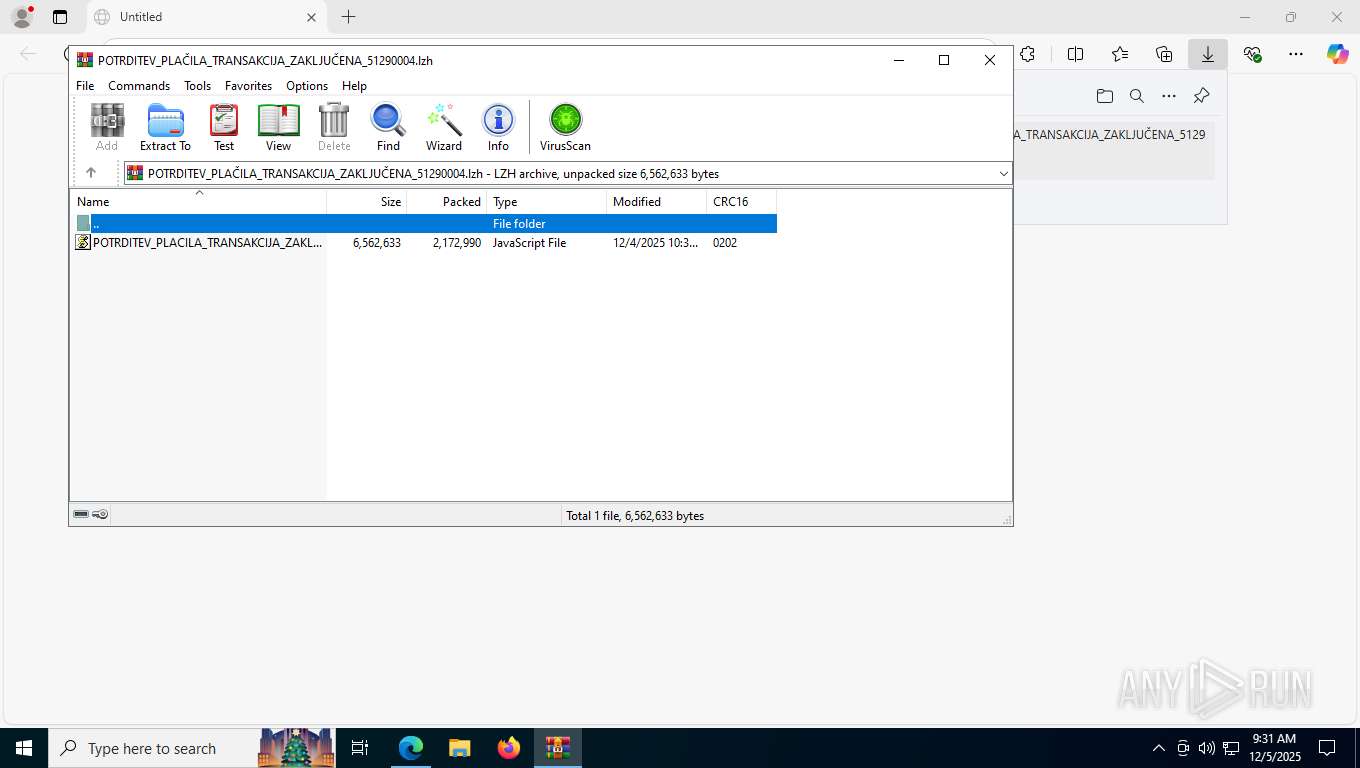Open Edge extensions puzzle icon

tap(1027, 54)
